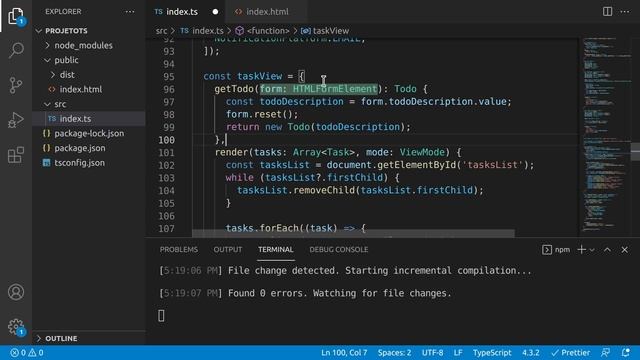
Task: Open the Search view in activity bar
Action: pyautogui.click(x=16, y=50)
